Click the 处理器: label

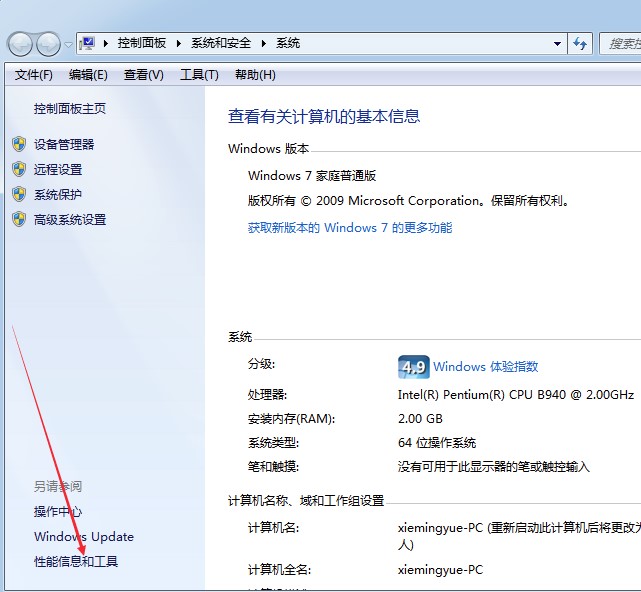tap(267, 395)
